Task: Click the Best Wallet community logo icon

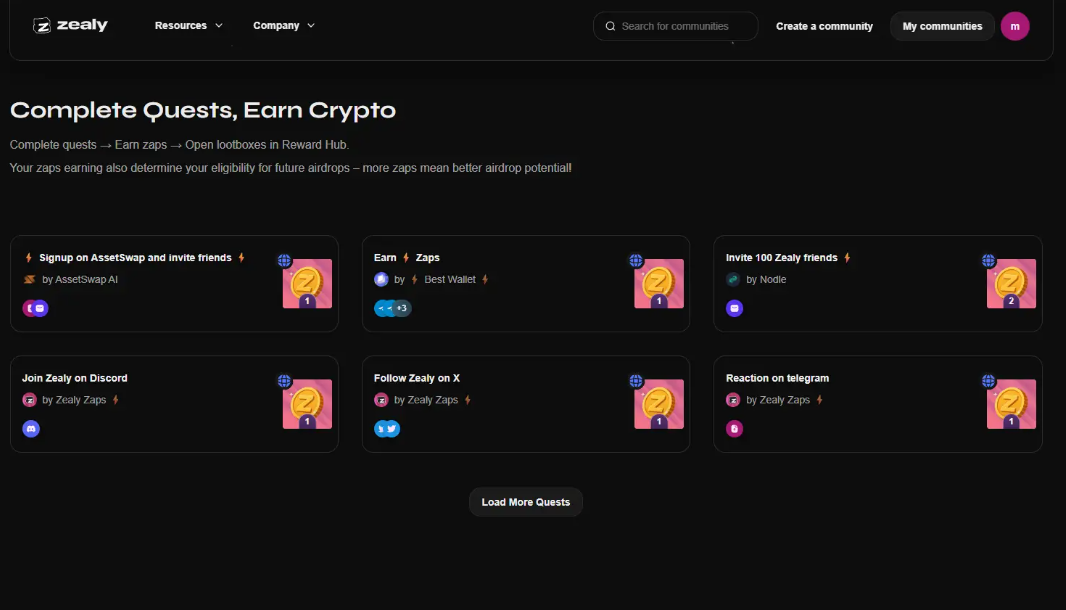Action: 381,279
